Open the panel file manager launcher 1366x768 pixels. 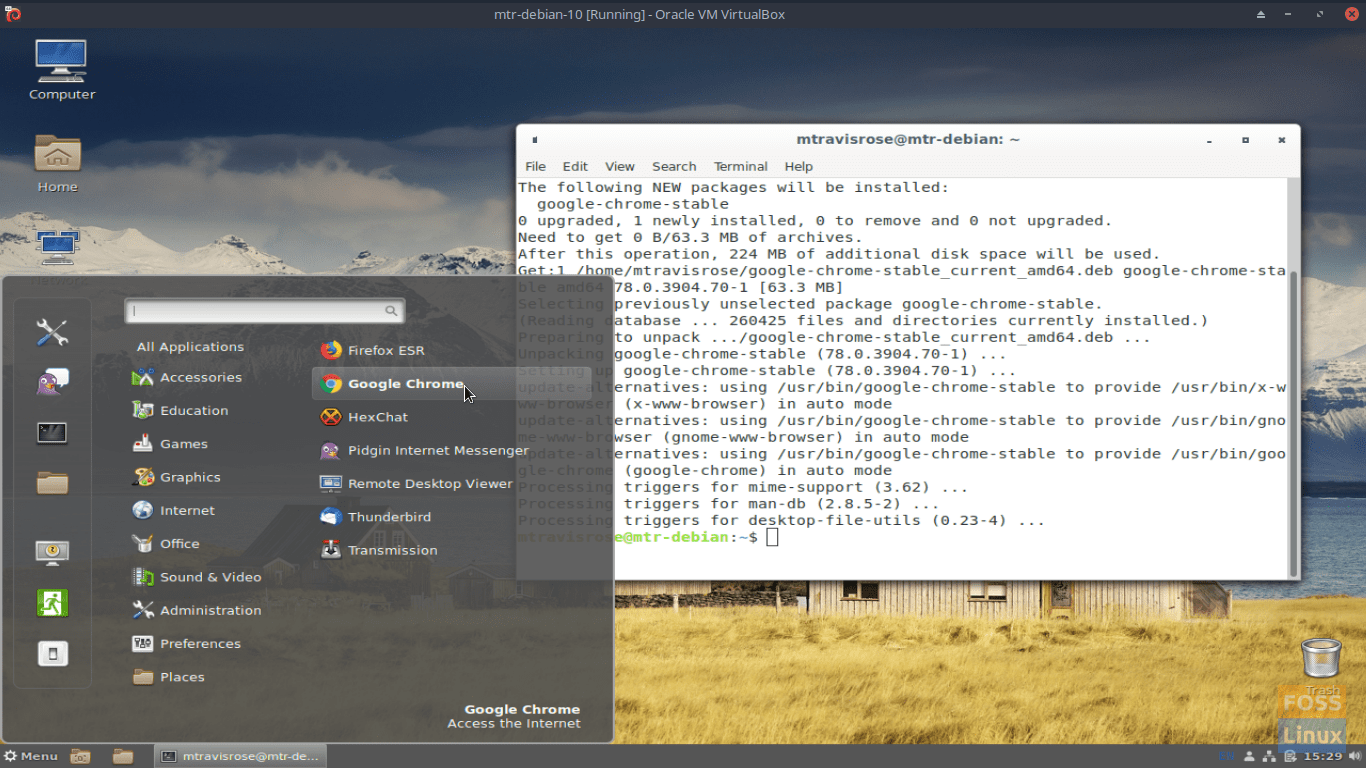click(x=123, y=756)
